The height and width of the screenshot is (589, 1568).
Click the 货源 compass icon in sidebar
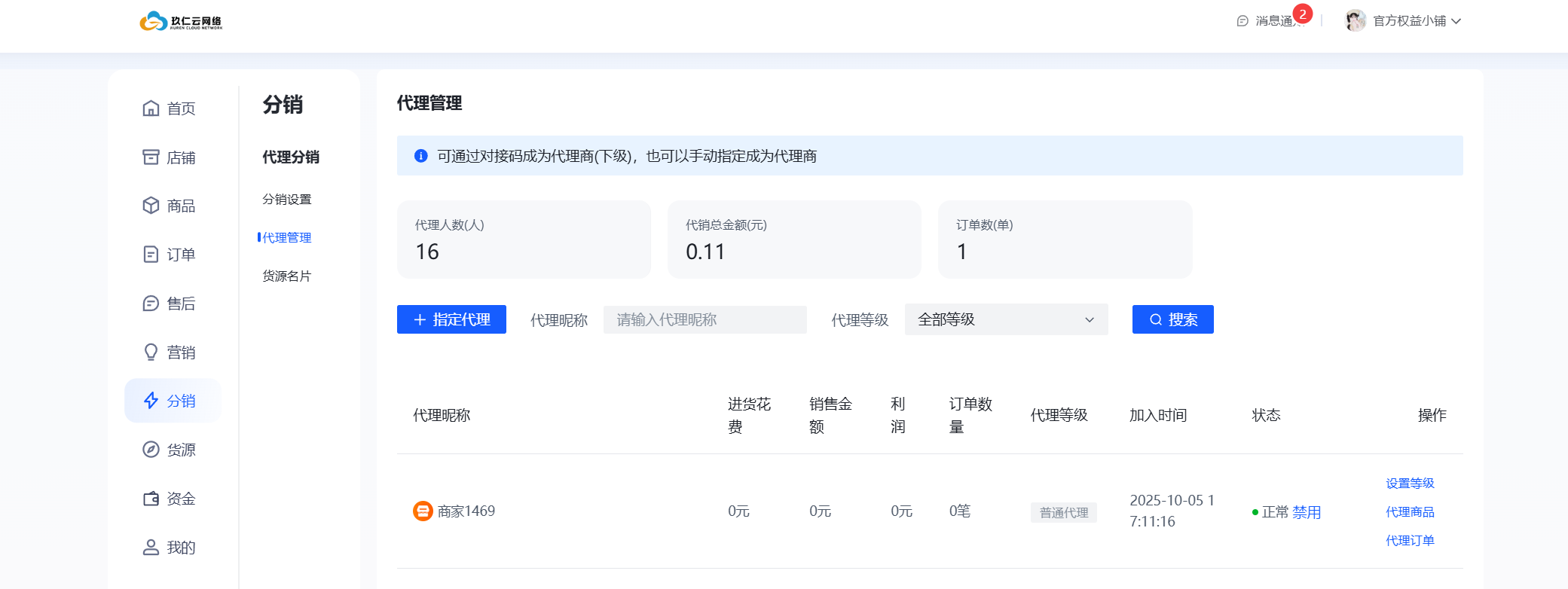[151, 450]
